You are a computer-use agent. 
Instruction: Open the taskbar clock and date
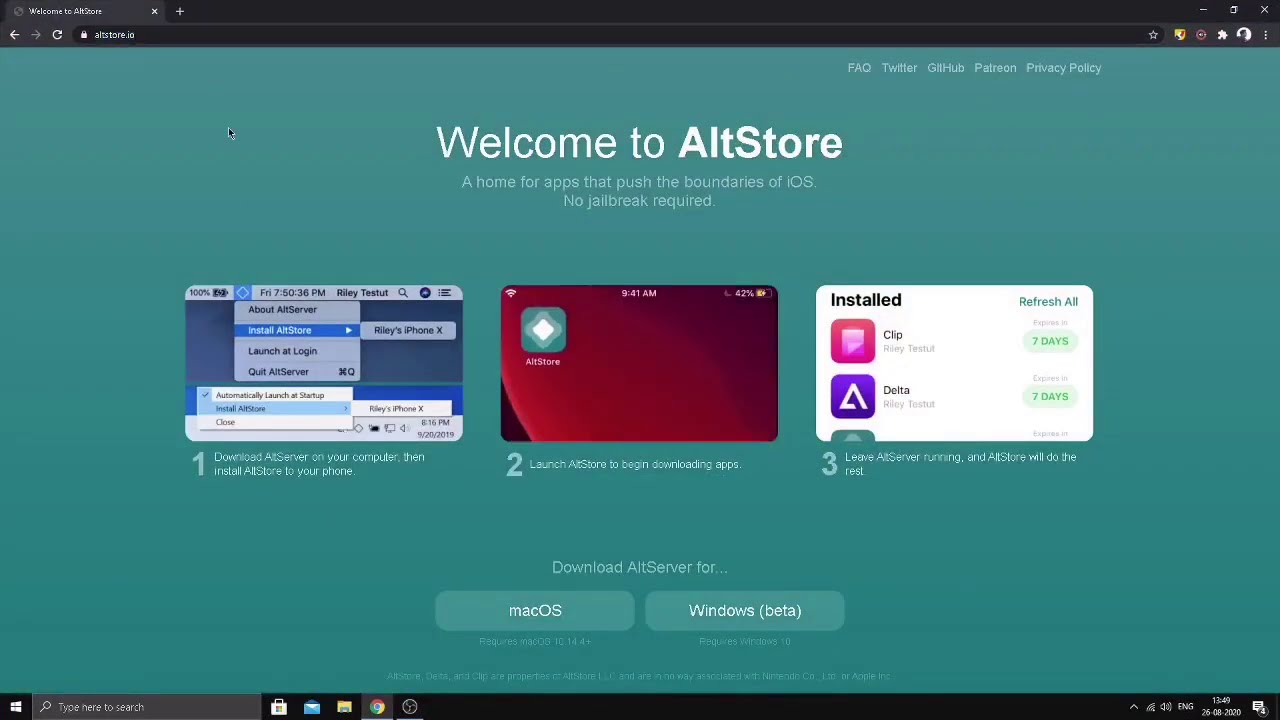[x=1221, y=707]
